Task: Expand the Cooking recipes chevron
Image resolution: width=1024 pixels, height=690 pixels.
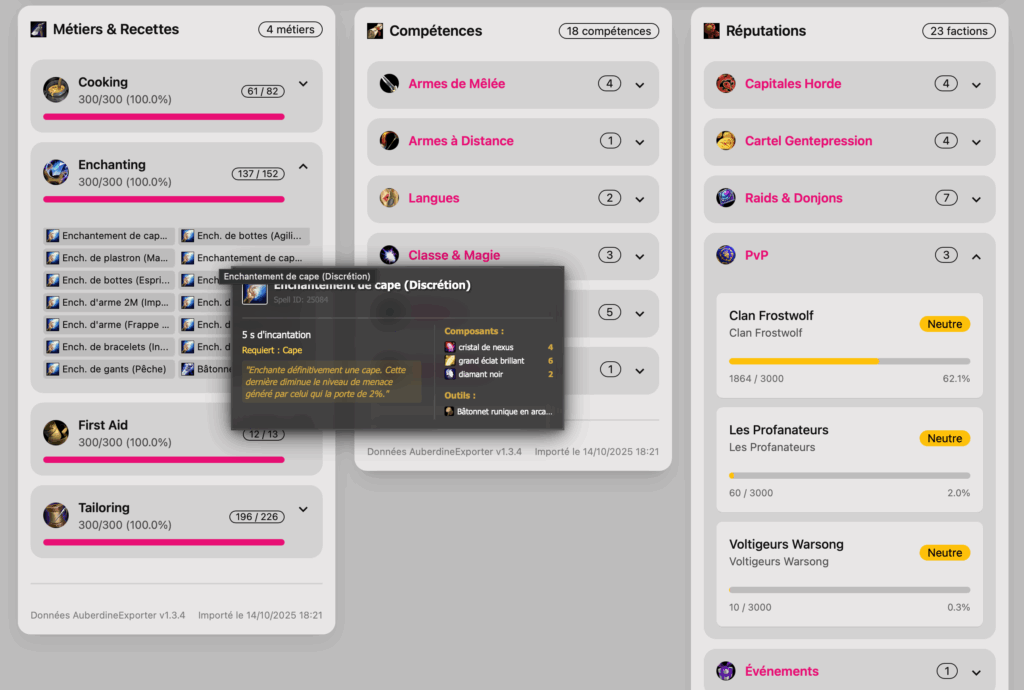Action: click(x=303, y=84)
